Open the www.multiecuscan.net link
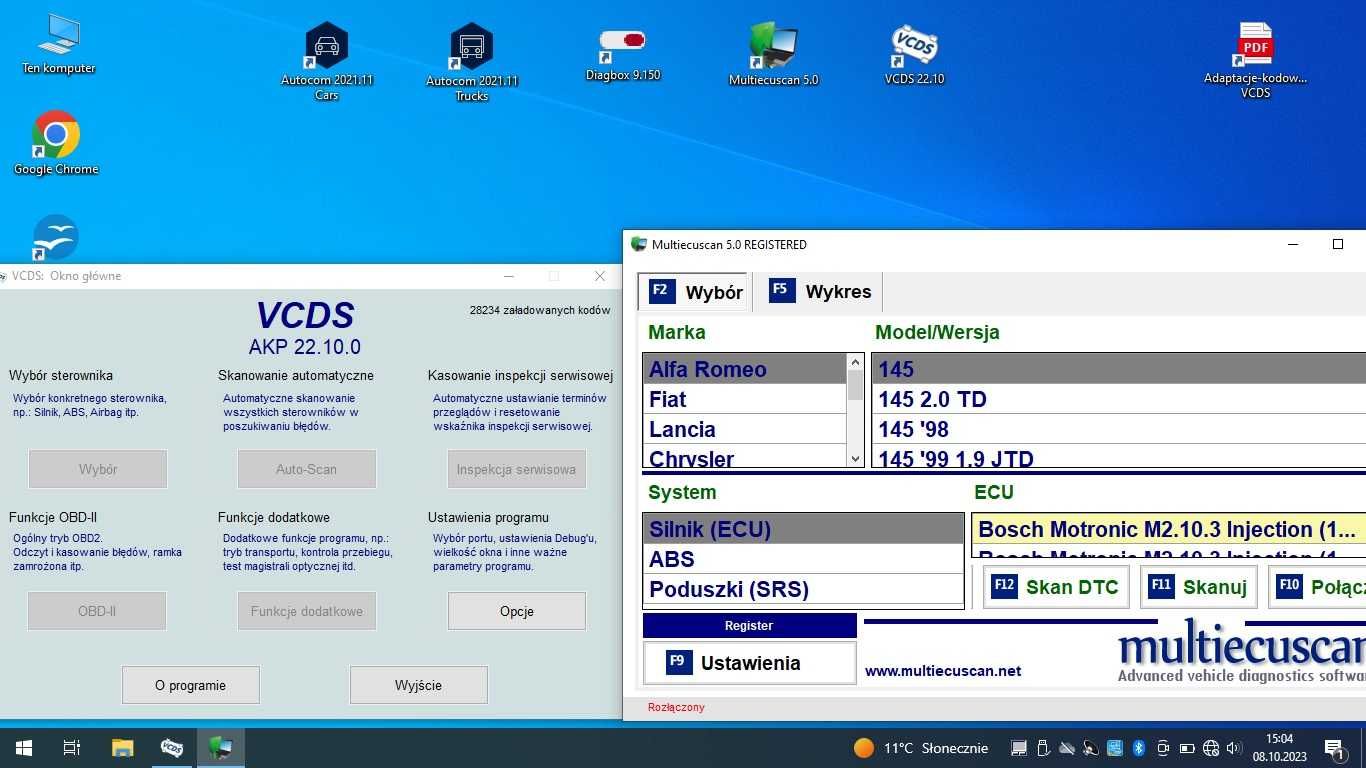Image resolution: width=1366 pixels, height=768 pixels. [943, 671]
